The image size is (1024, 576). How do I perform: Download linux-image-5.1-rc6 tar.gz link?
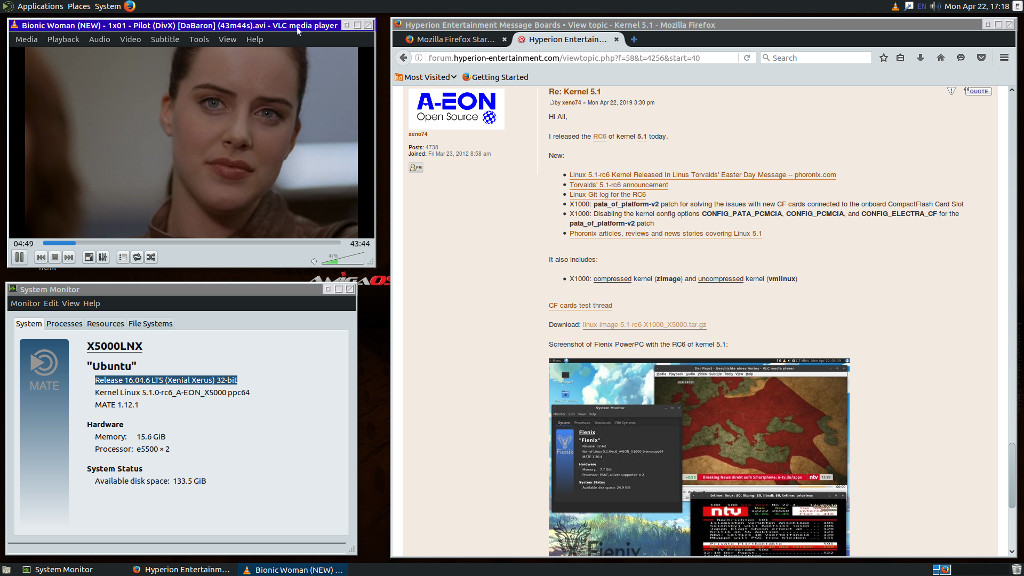tap(645, 325)
